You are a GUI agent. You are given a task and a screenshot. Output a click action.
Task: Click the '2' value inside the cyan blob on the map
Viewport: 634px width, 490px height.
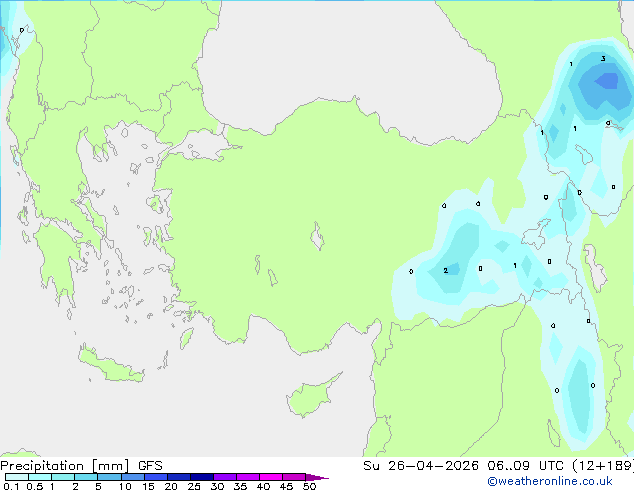tap(446, 270)
